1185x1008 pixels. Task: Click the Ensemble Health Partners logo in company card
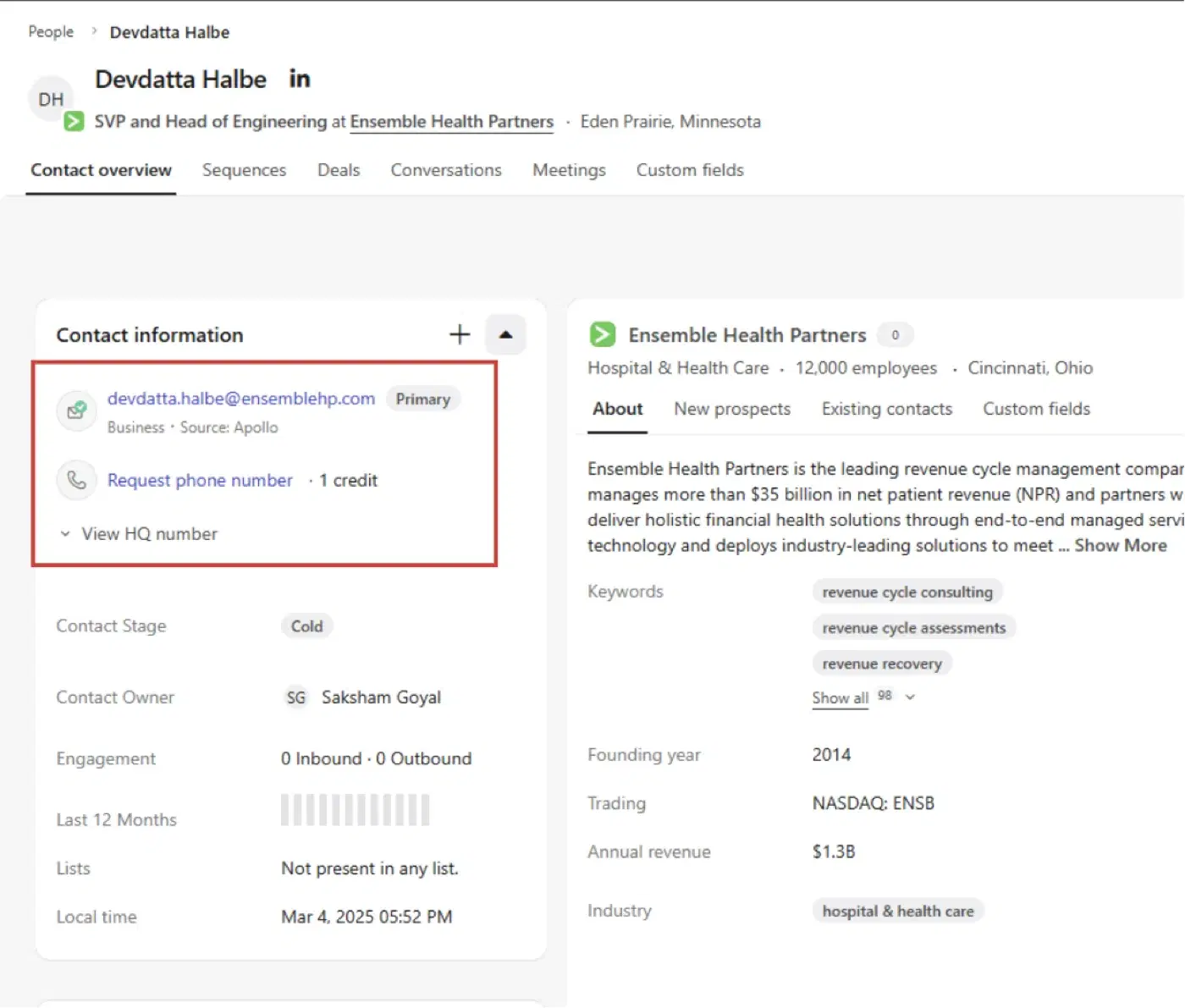tap(603, 335)
